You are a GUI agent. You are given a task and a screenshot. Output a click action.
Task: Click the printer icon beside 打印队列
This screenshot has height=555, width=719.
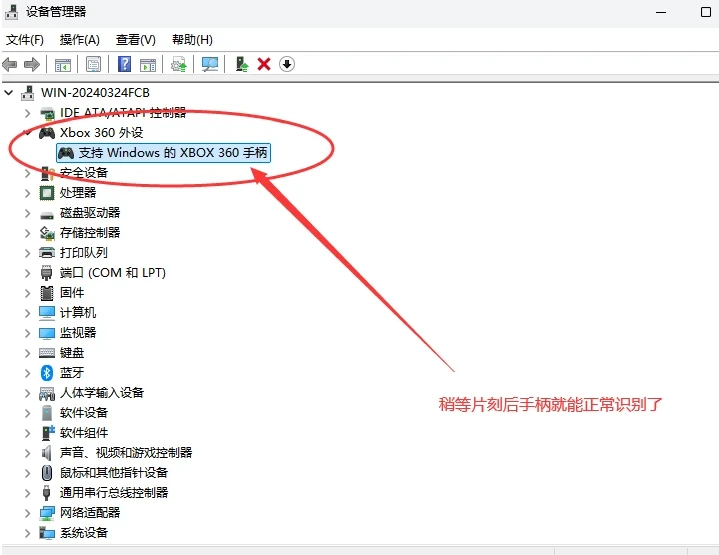[x=47, y=253]
